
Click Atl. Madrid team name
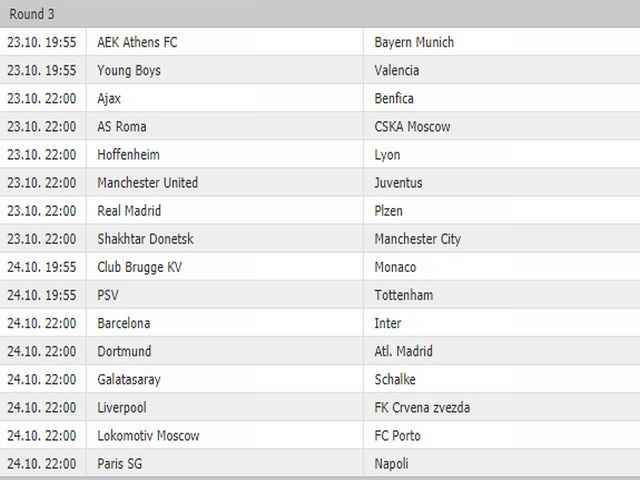tap(403, 351)
